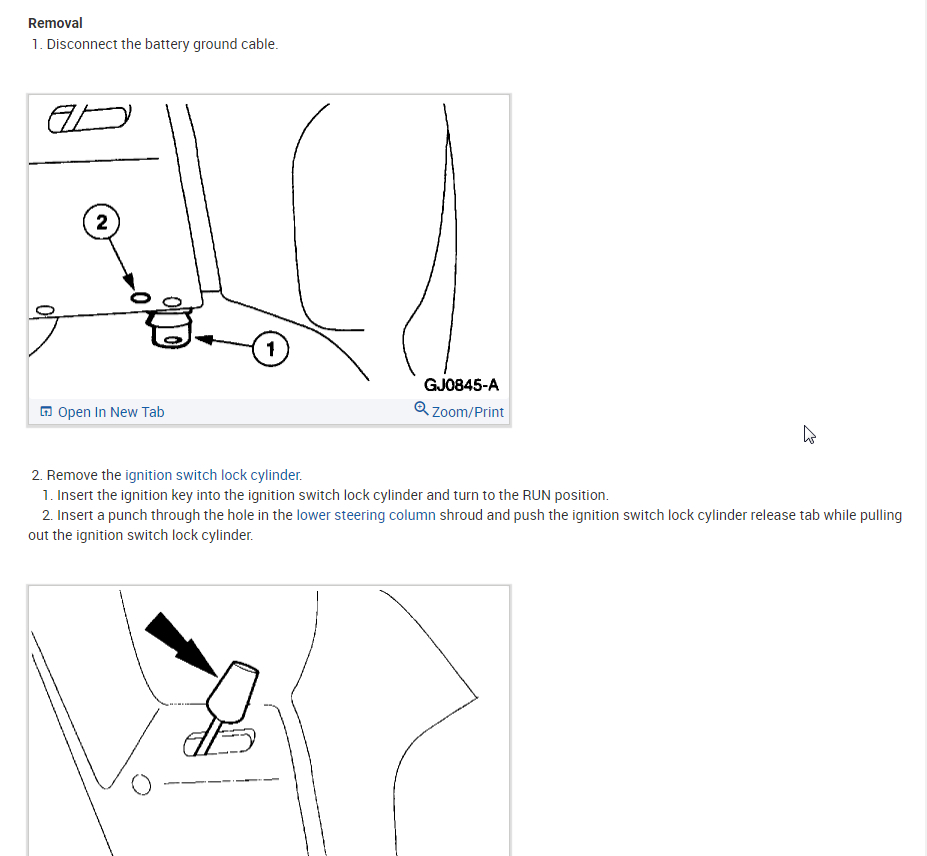This screenshot has width=927, height=856.
Task: Click the small hole that callout 2 points to
Action: pyautogui.click(x=141, y=298)
